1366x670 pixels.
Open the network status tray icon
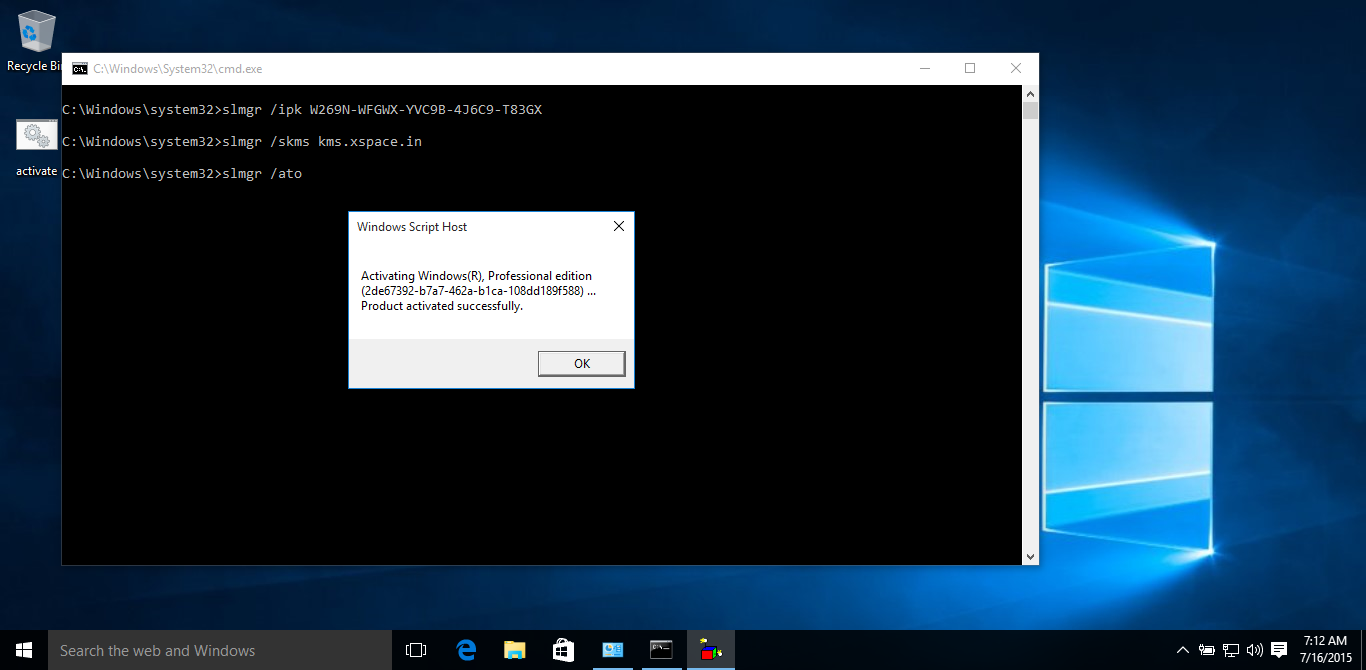1231,650
